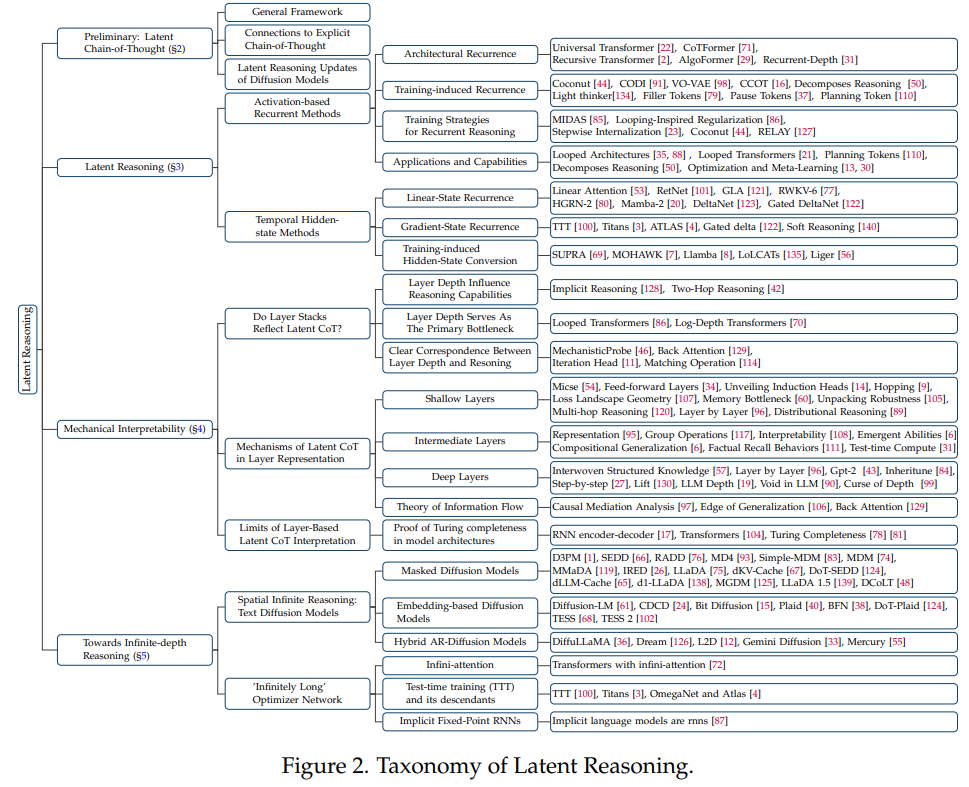
Task: Select the 'Gradient-State Recurrence' box
Action: pyautogui.click(x=460, y=228)
